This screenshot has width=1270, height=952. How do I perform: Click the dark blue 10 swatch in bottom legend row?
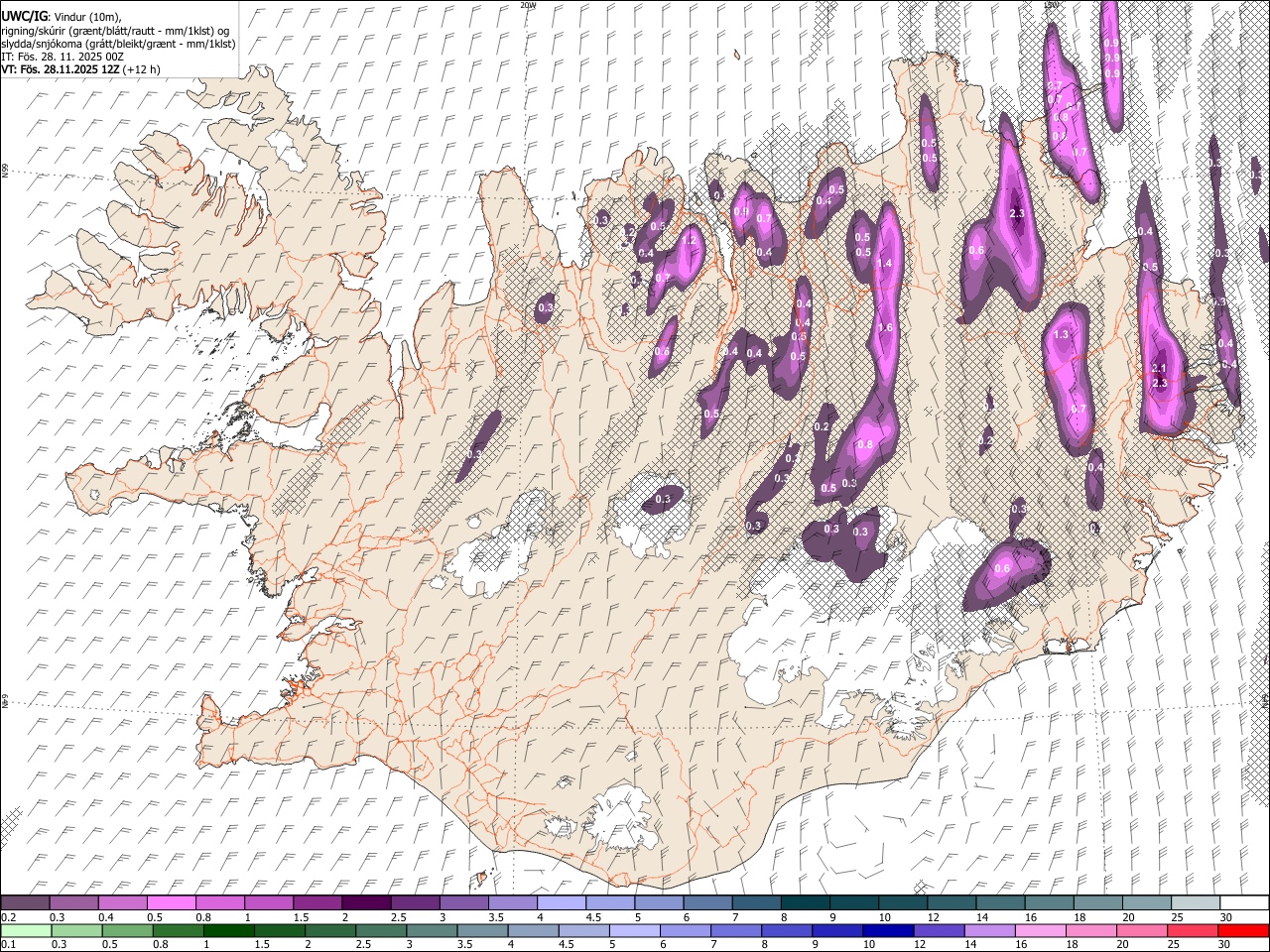coord(887,930)
